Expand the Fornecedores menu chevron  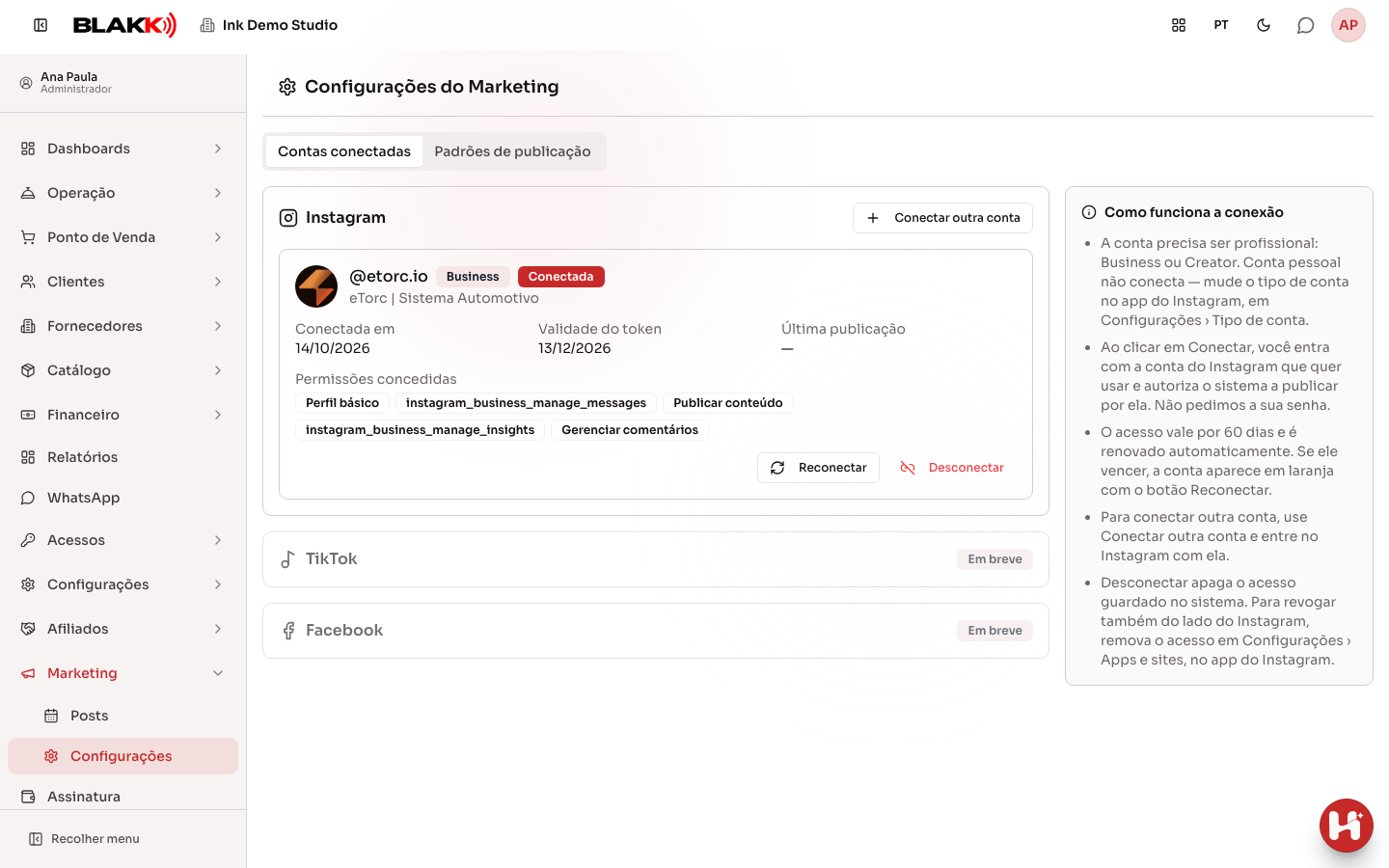click(x=218, y=326)
